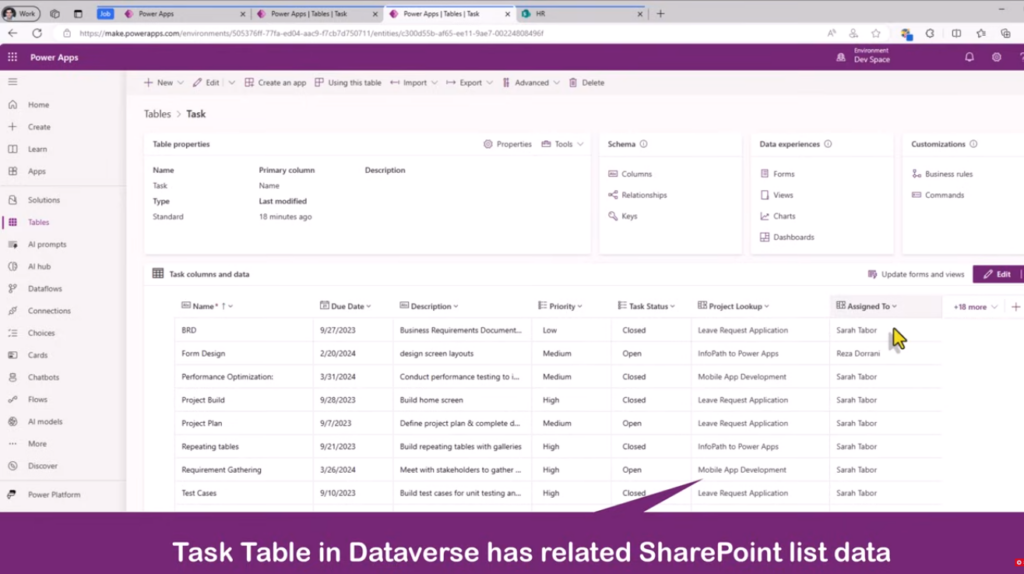Open AI hub in the sidebar

[39, 266]
